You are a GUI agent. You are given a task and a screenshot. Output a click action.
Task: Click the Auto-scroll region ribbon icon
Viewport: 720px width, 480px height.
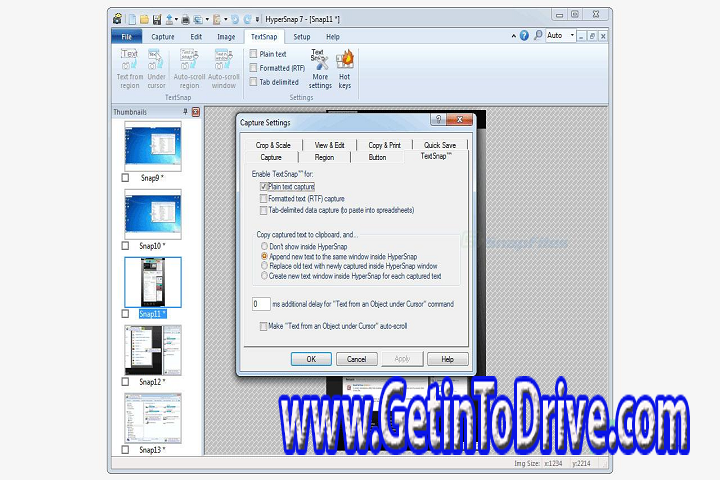[189, 68]
